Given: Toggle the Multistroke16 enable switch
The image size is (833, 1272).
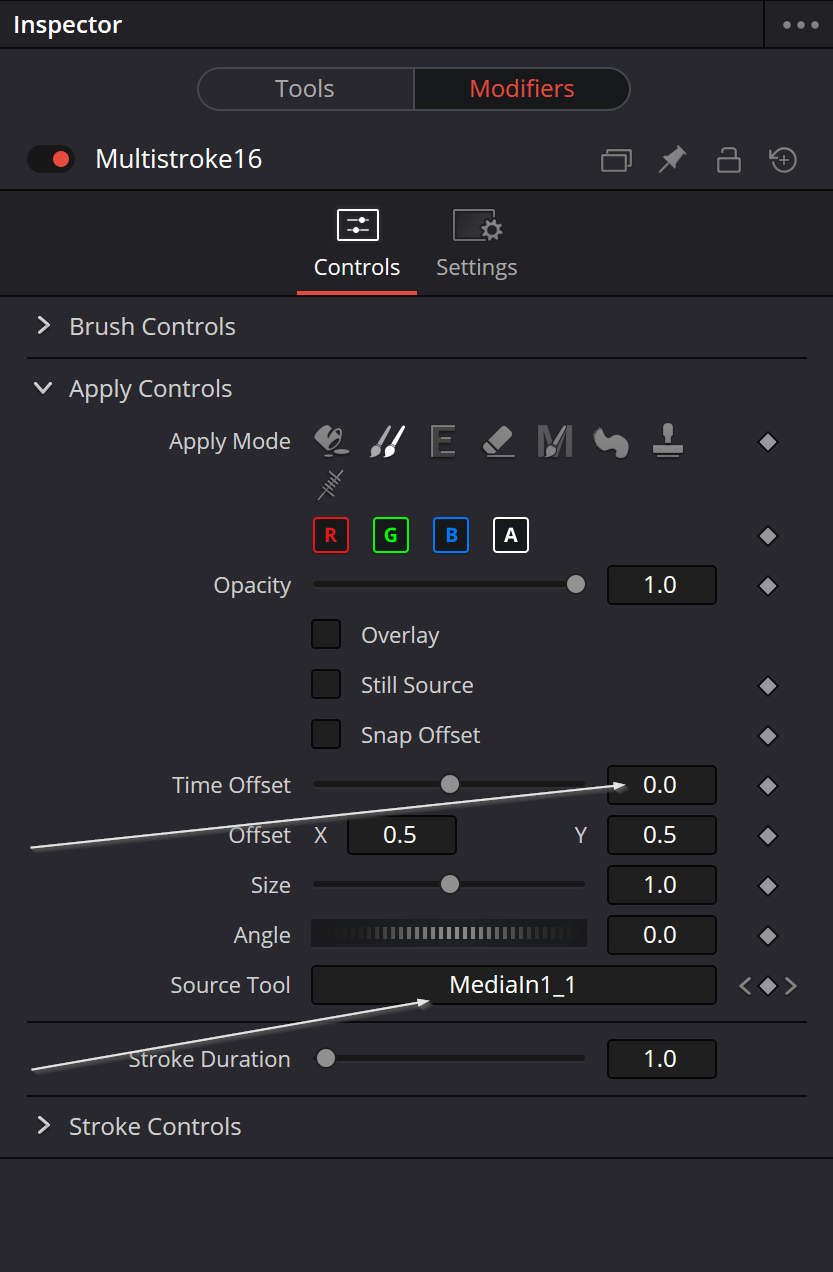Looking at the screenshot, I should click(x=51, y=159).
